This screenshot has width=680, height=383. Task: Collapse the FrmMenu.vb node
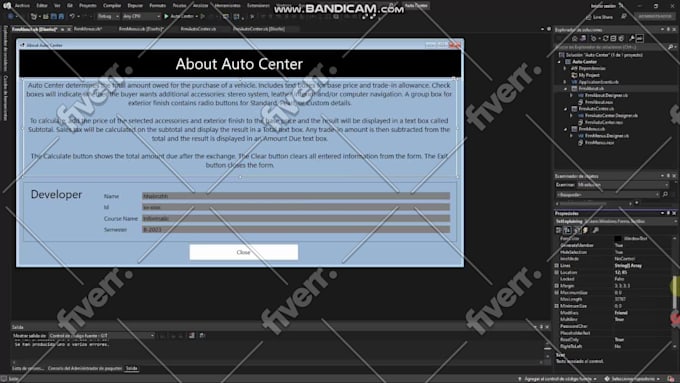coord(565,129)
